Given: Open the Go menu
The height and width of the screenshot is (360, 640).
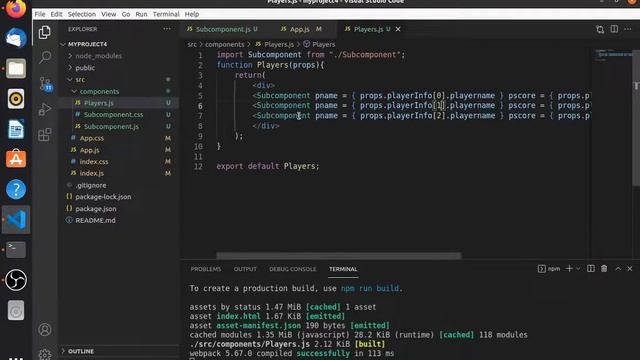Looking at the screenshot, I should 126,14.
